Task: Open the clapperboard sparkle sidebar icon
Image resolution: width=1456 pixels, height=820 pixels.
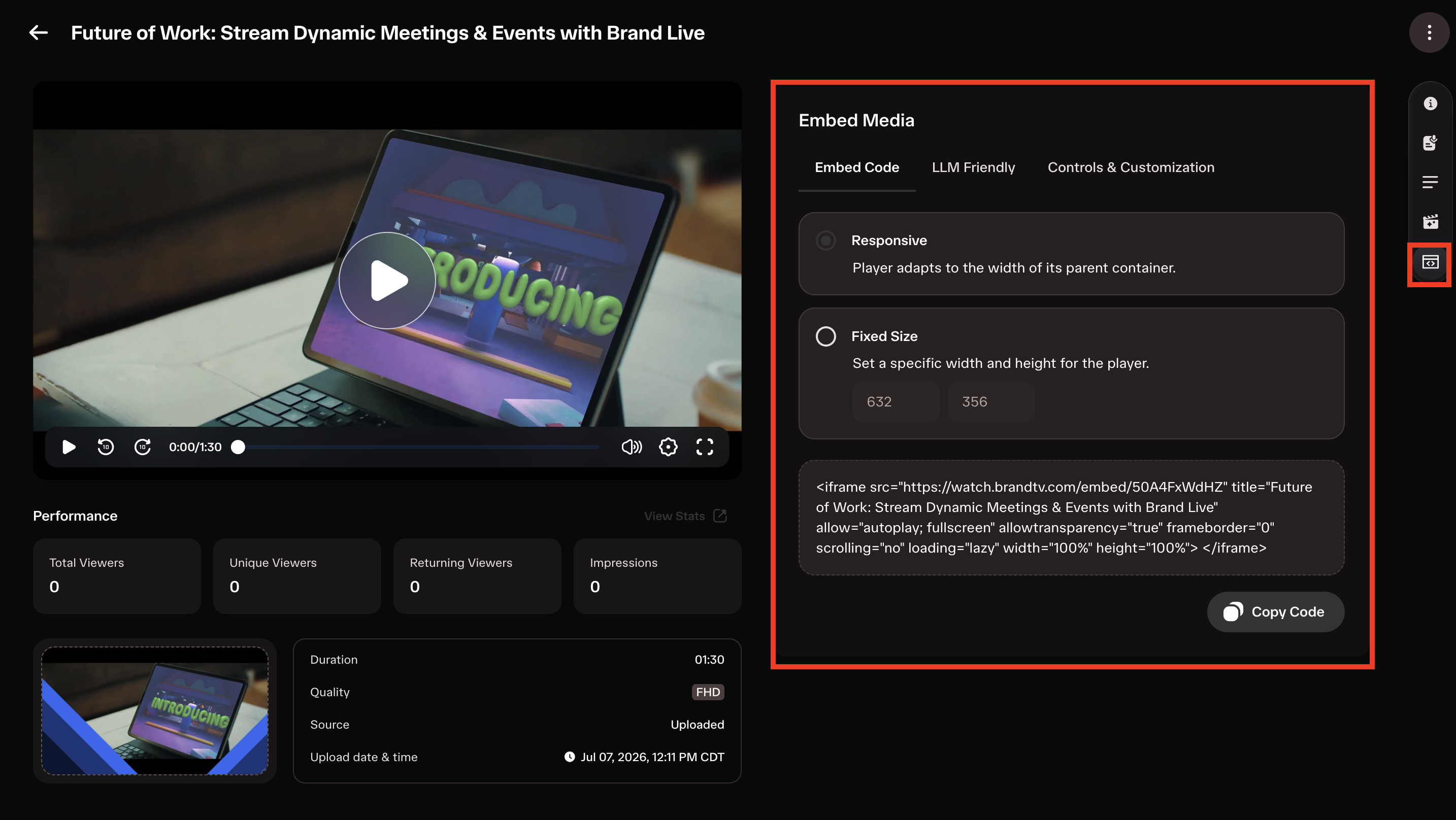Action: coord(1430,222)
